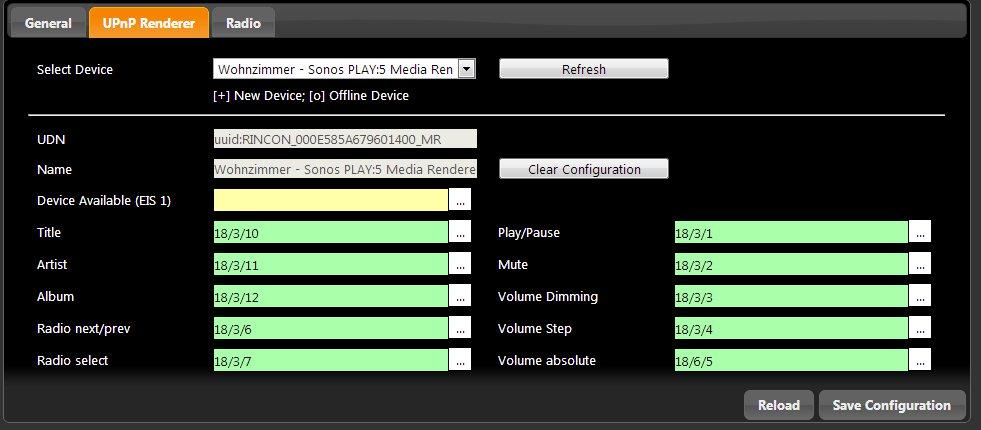
Task: Click the Save Configuration button
Action: coord(892,405)
